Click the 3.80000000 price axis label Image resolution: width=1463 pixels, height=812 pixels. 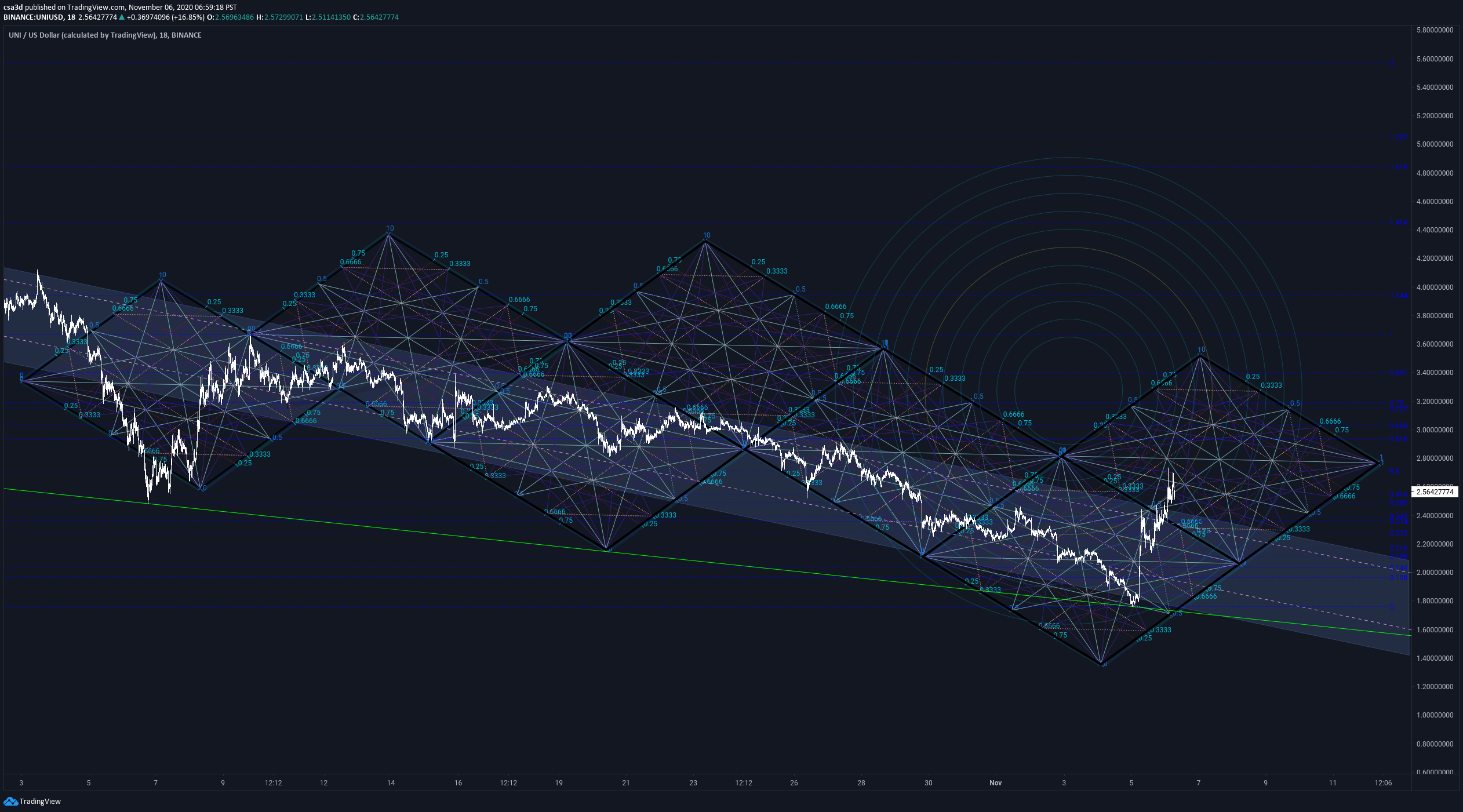tap(1435, 316)
